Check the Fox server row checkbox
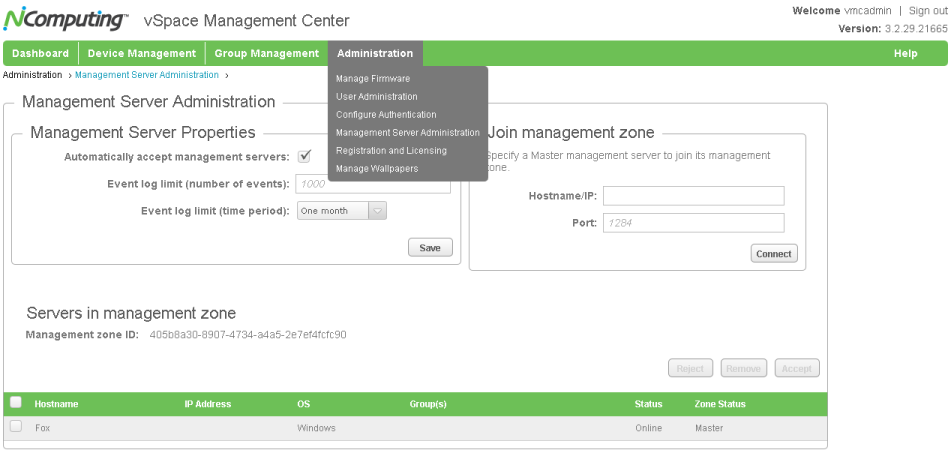Viewport: 951px width, 453px height. (x=16, y=426)
